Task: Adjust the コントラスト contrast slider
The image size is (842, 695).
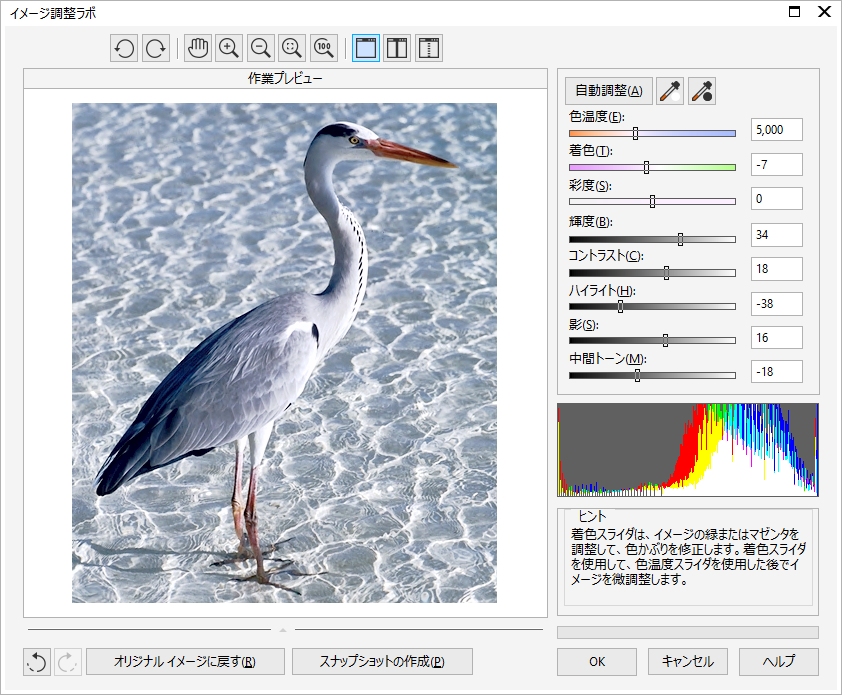Action: point(652,273)
